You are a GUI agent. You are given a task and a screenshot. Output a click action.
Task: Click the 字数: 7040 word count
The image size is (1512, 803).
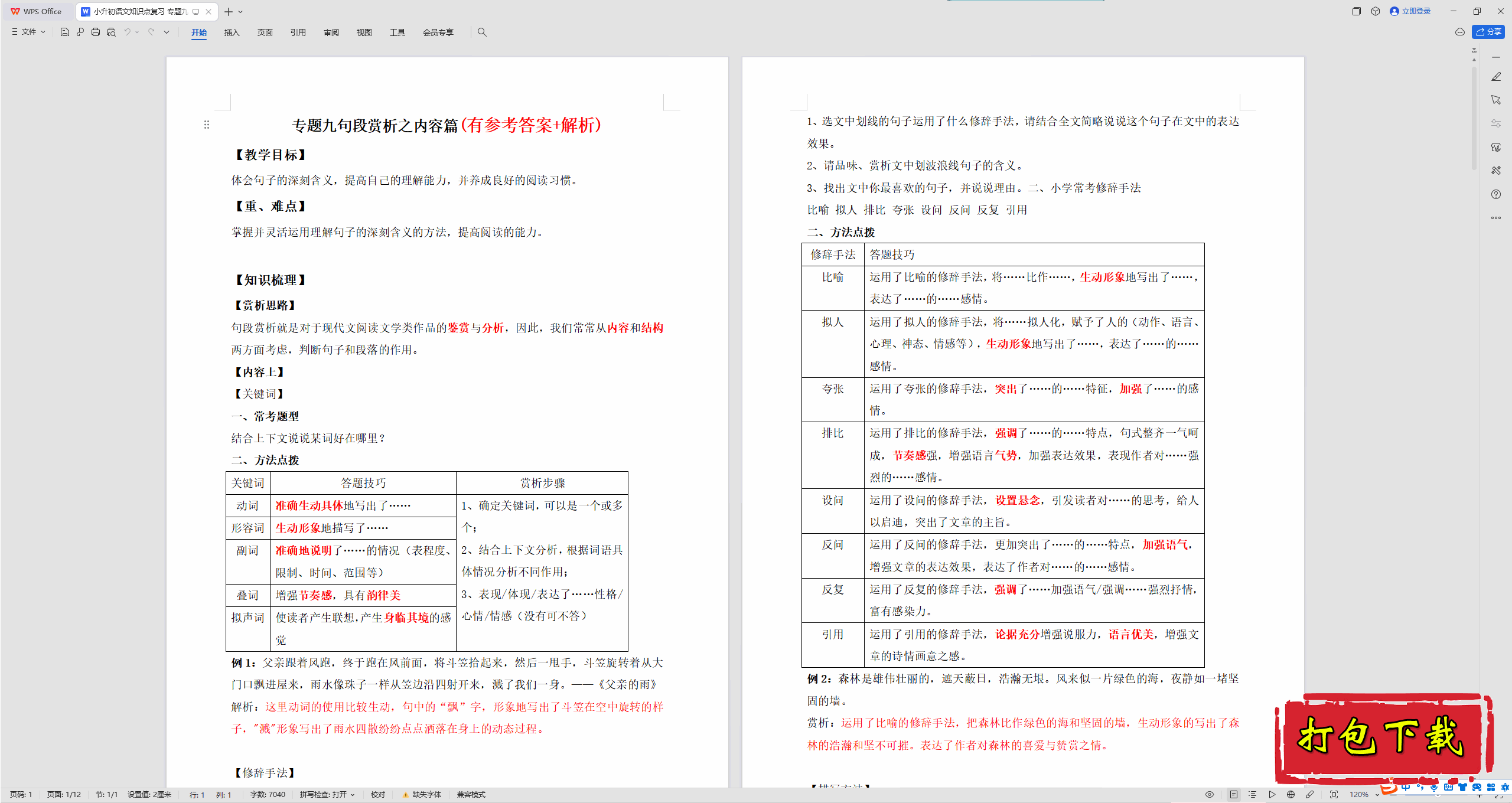click(268, 795)
